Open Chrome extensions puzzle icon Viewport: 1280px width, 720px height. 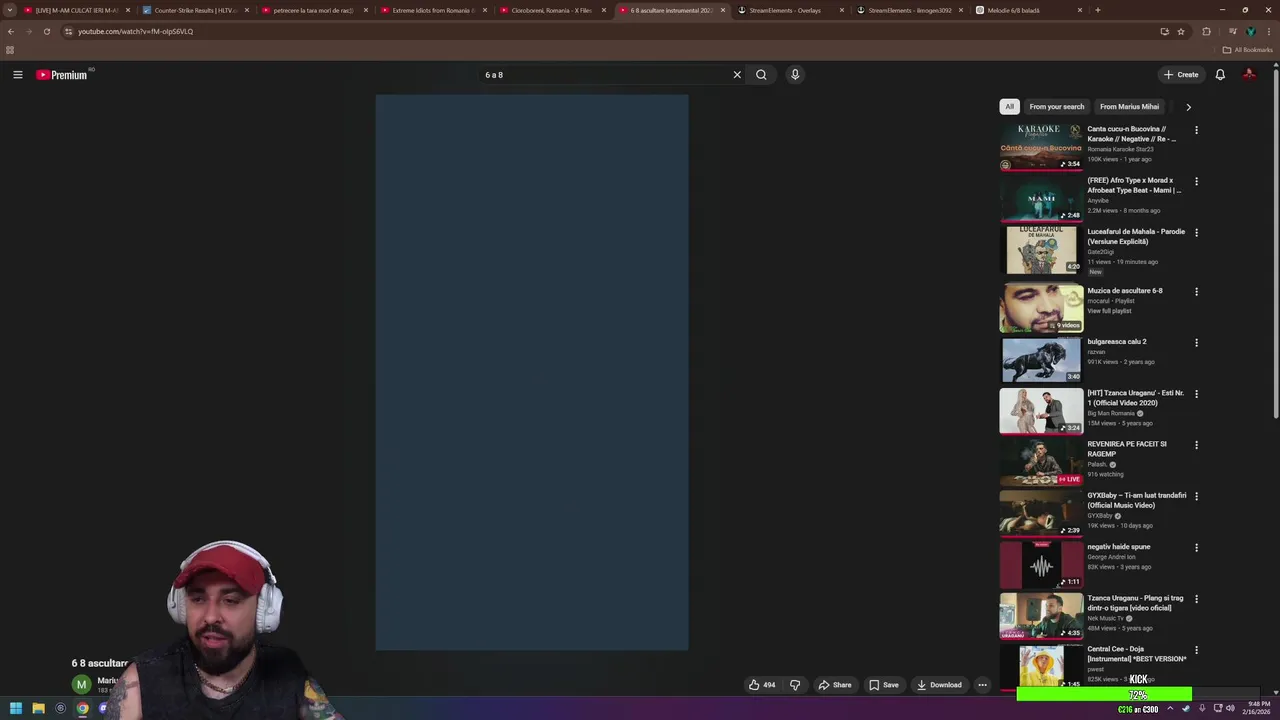pos(1206,31)
